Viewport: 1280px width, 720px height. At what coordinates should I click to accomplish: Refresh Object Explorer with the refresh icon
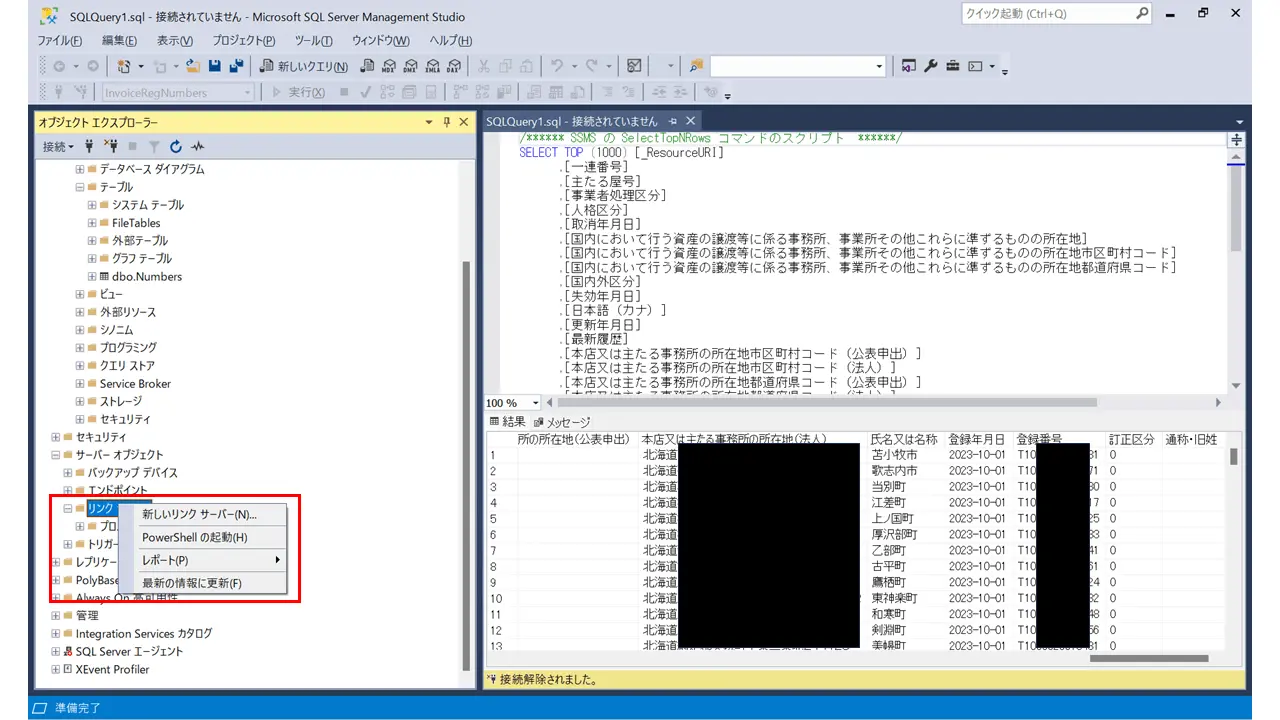click(176, 146)
